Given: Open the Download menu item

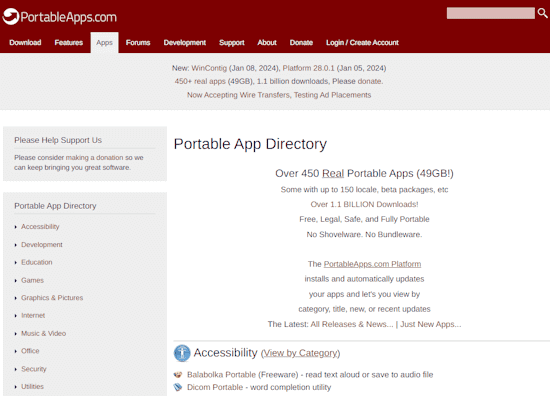Looking at the screenshot, I should [25, 42].
